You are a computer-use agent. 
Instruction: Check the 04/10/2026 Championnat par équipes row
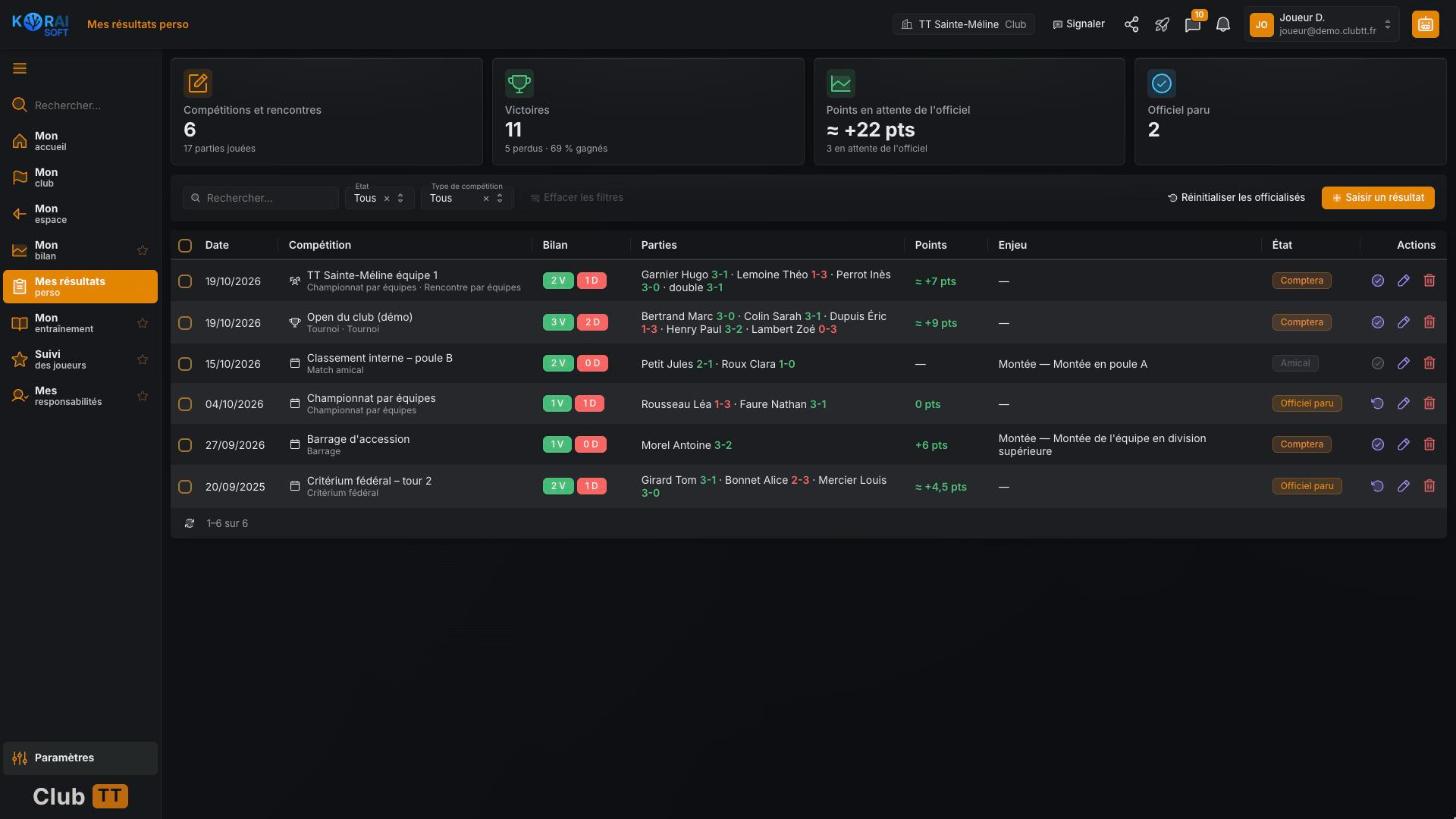coord(185,404)
